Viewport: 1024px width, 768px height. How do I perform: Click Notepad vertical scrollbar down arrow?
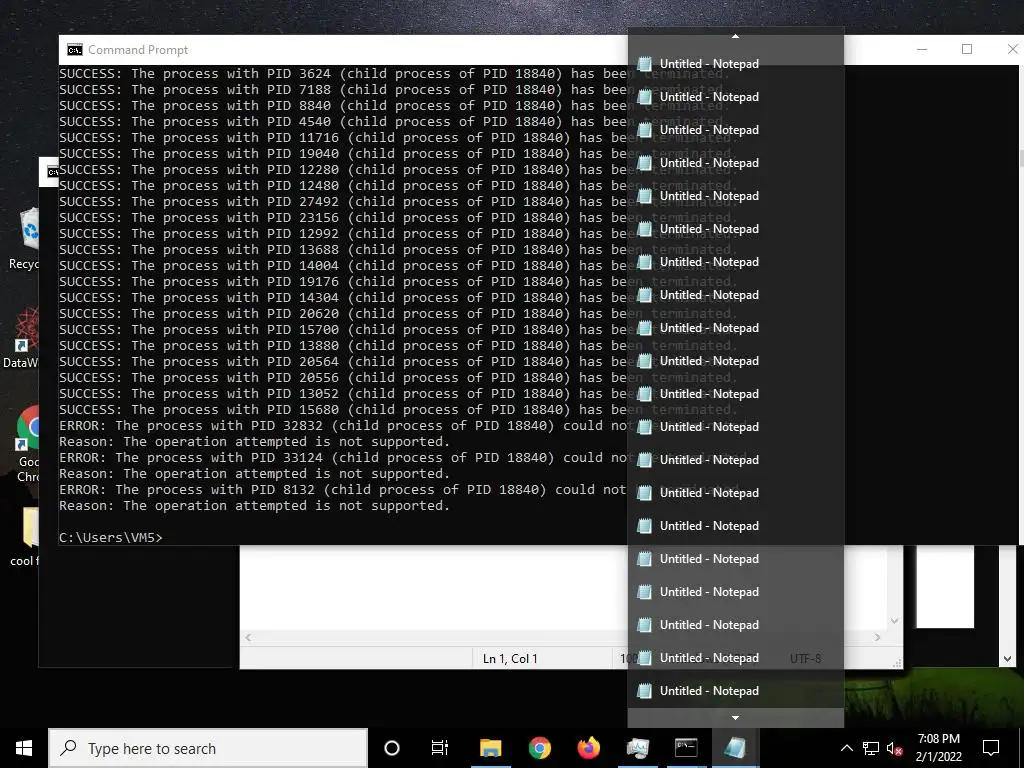pos(895,621)
